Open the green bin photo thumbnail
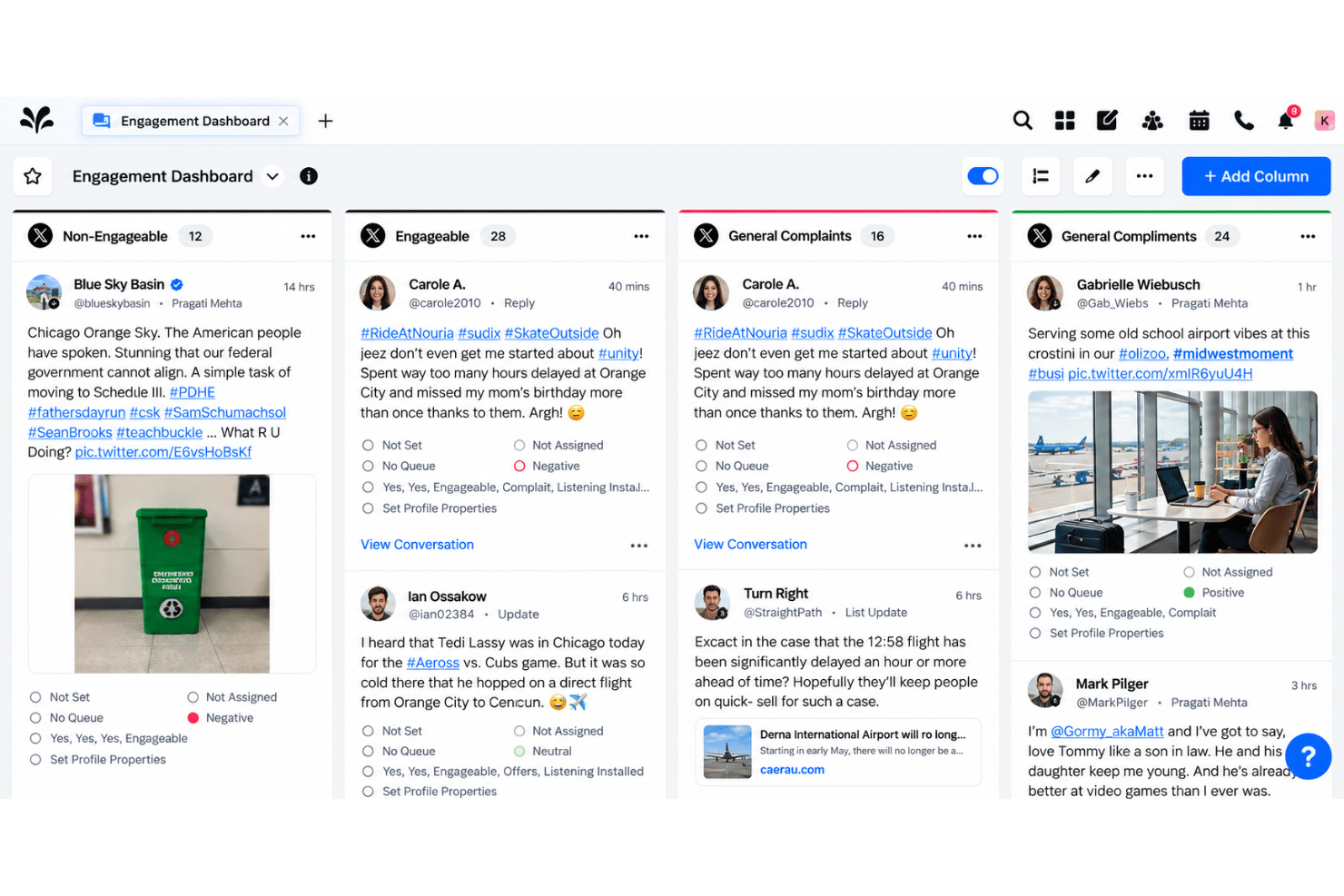The width and height of the screenshot is (1344, 896). coord(172,574)
